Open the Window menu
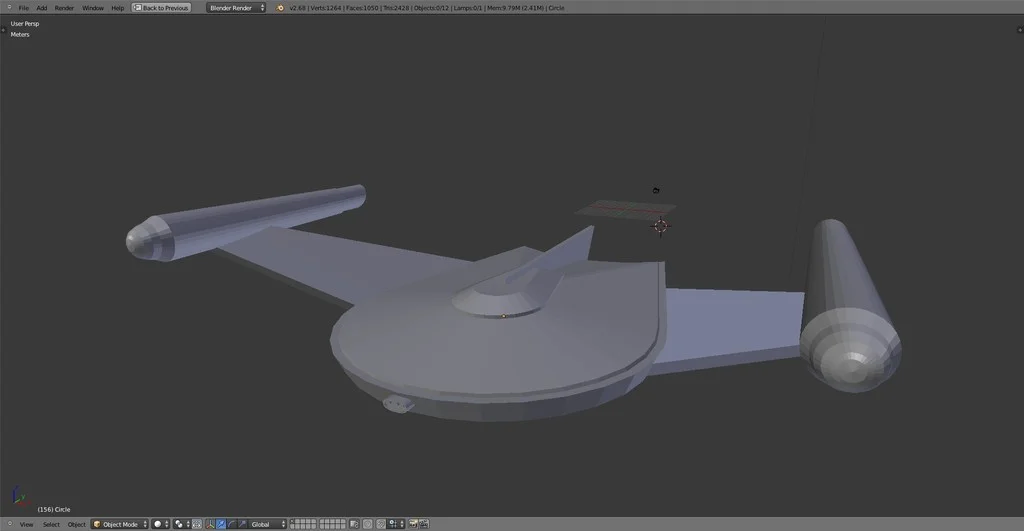The height and width of the screenshot is (531, 1024). [x=93, y=8]
